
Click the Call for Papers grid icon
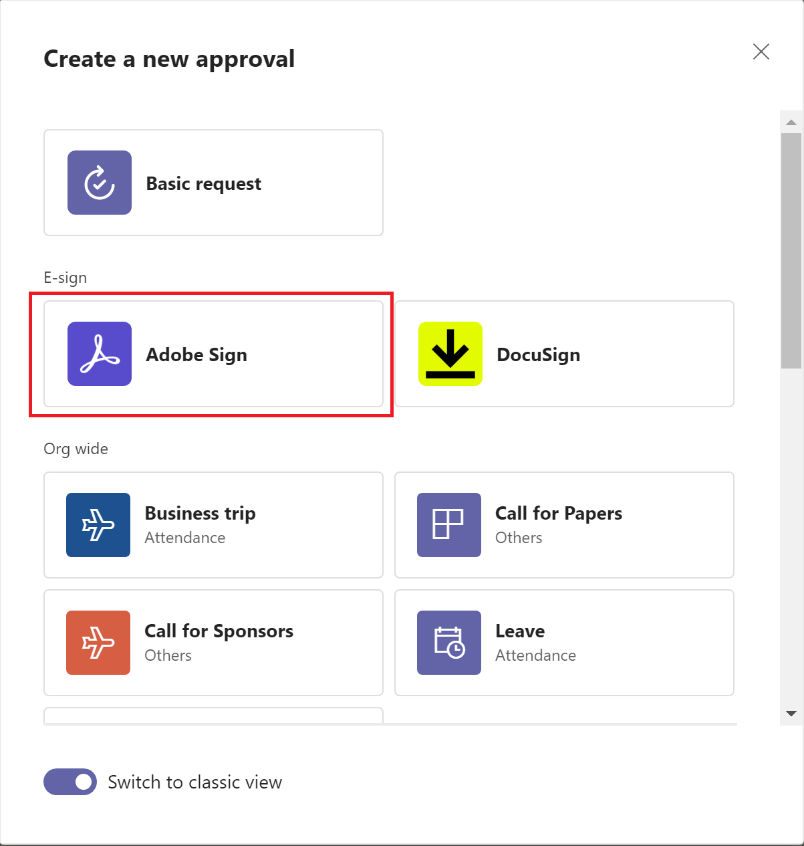pyautogui.click(x=449, y=525)
